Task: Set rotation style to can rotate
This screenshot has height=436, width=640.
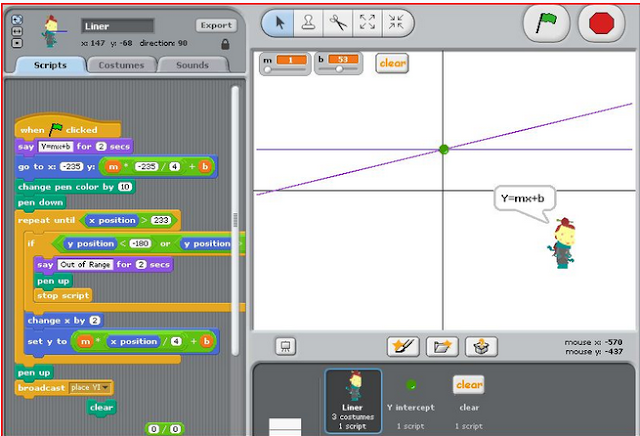Action: [x=17, y=20]
